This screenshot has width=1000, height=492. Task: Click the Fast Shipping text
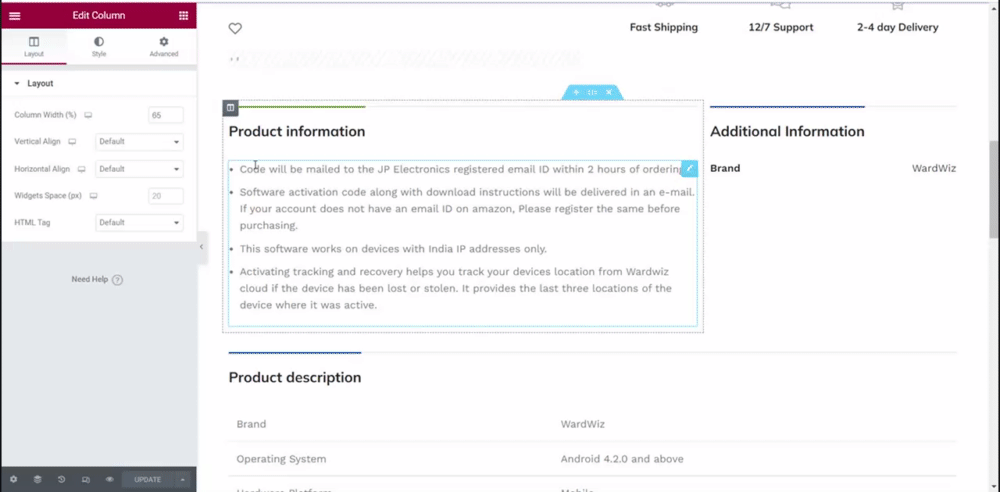coord(664,27)
